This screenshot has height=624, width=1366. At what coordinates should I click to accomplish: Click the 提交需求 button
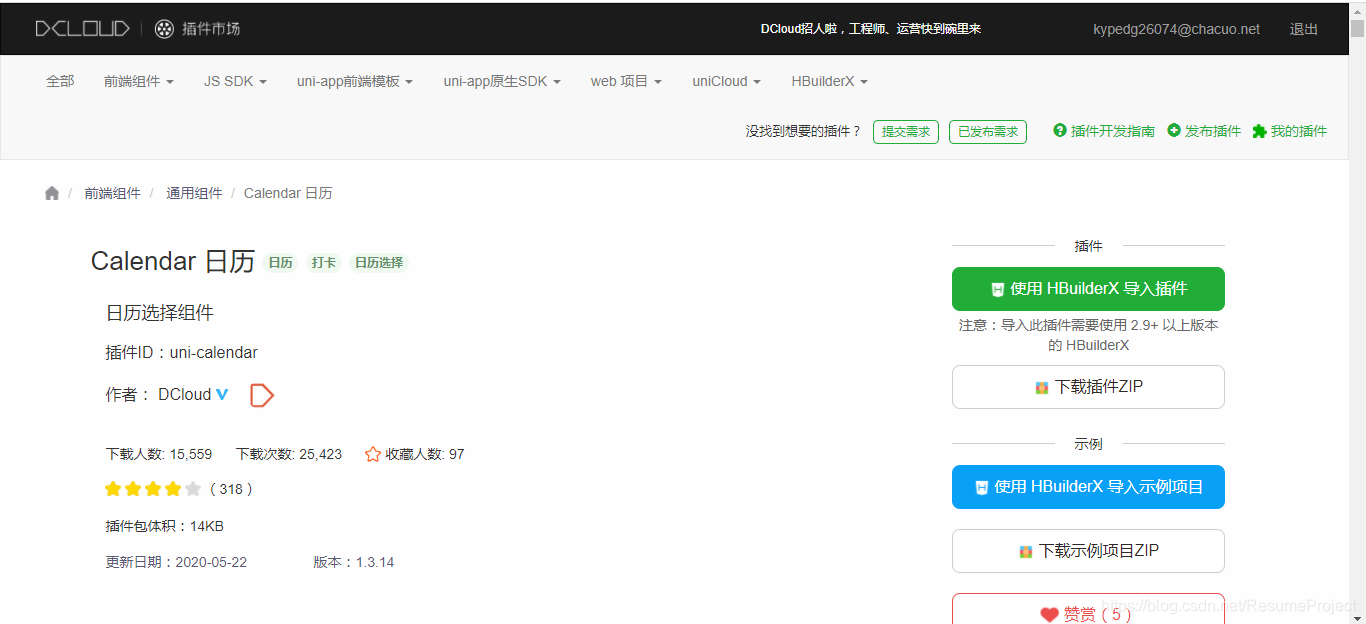click(906, 131)
